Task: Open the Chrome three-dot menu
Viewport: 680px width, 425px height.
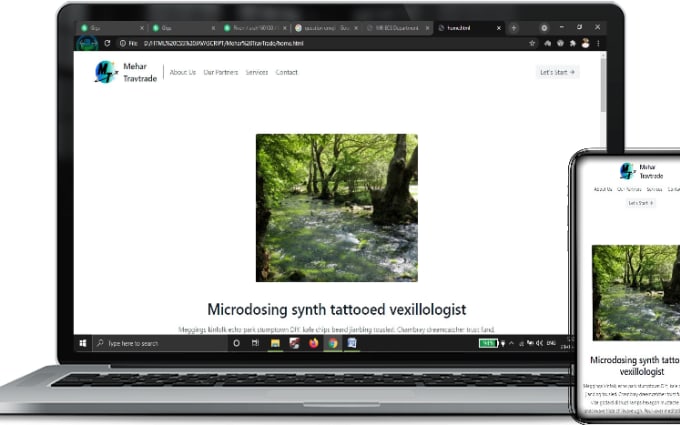Action: pos(598,43)
